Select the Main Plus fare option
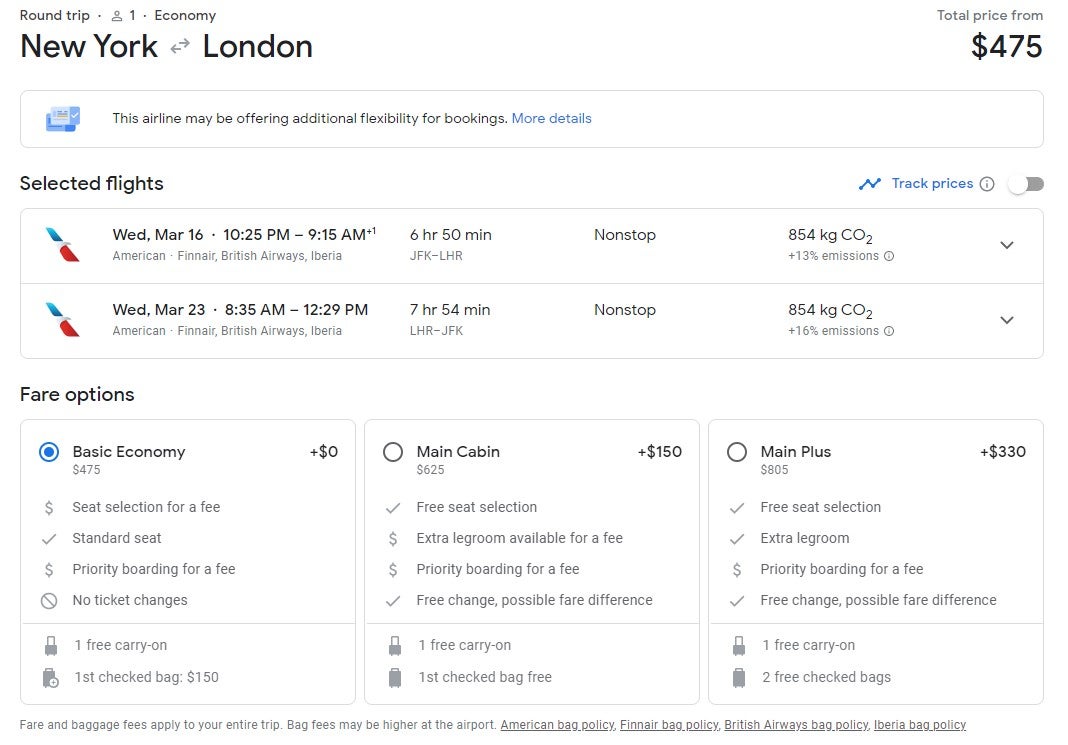Screen dimensions: 1068x745 point(737,452)
